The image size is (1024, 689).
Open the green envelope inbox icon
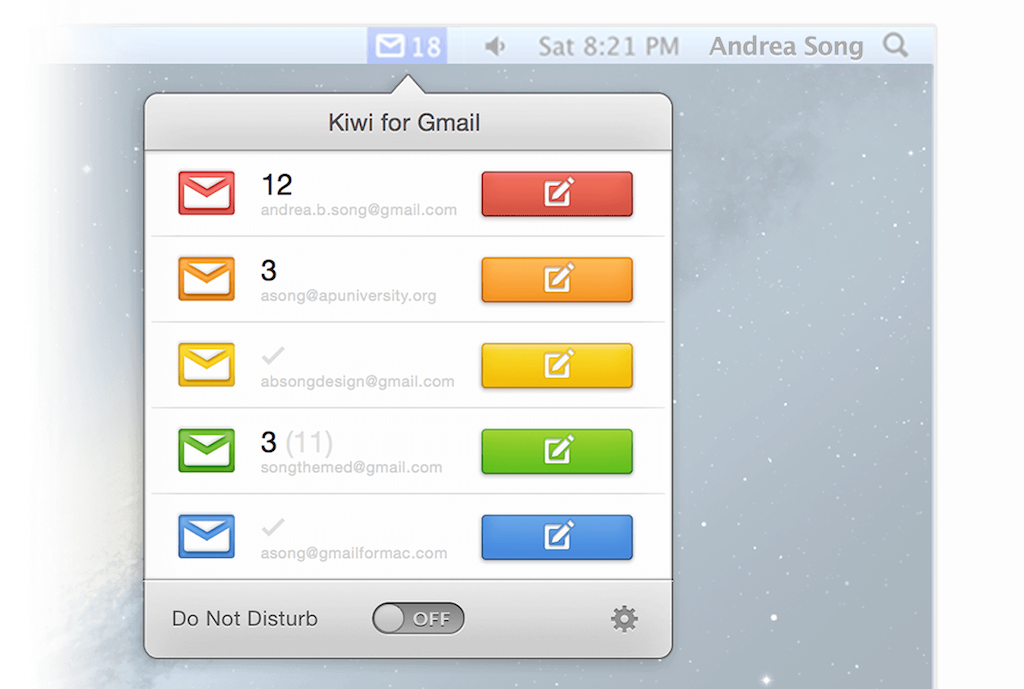(206, 450)
